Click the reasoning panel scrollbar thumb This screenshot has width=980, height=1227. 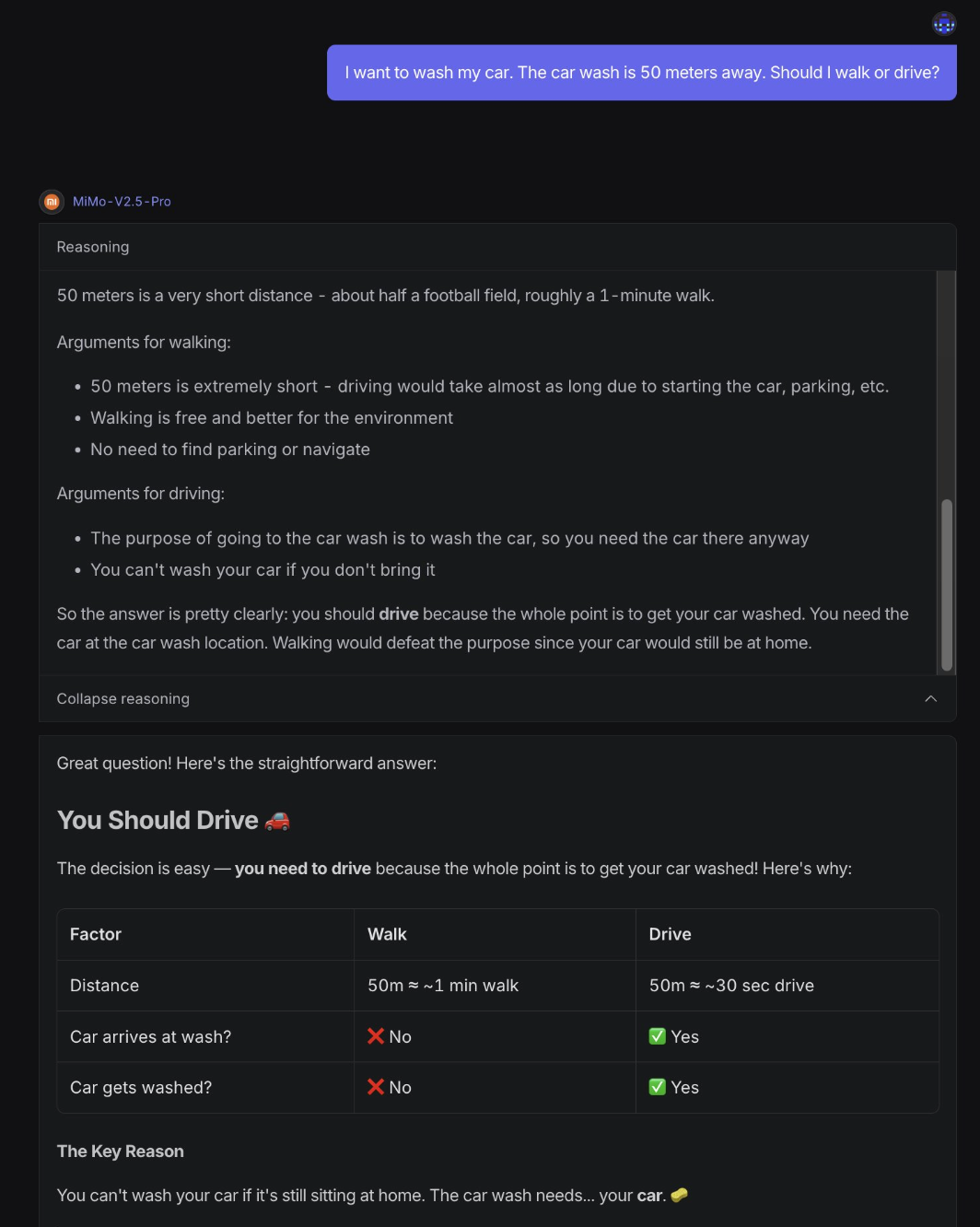[x=946, y=585]
